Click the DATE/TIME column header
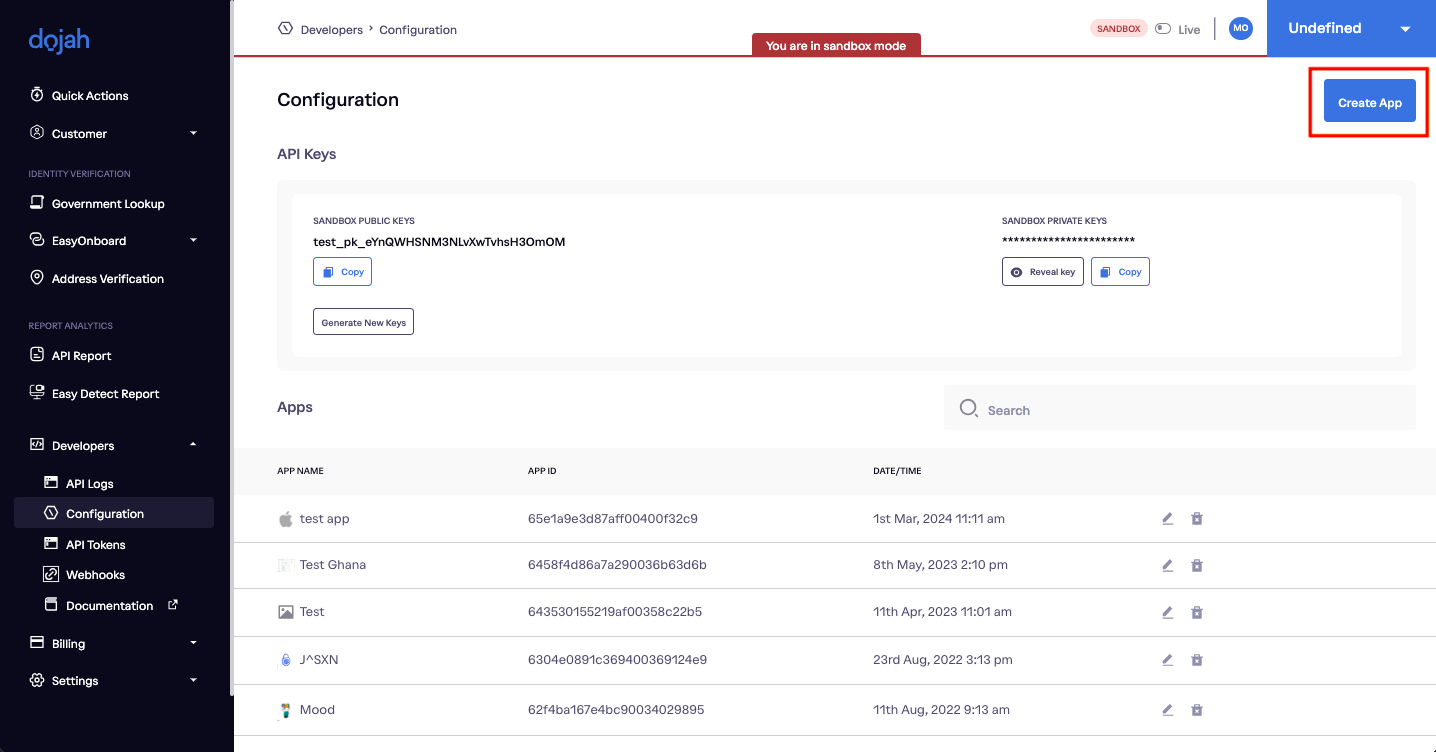This screenshot has width=1436, height=752. click(897, 471)
